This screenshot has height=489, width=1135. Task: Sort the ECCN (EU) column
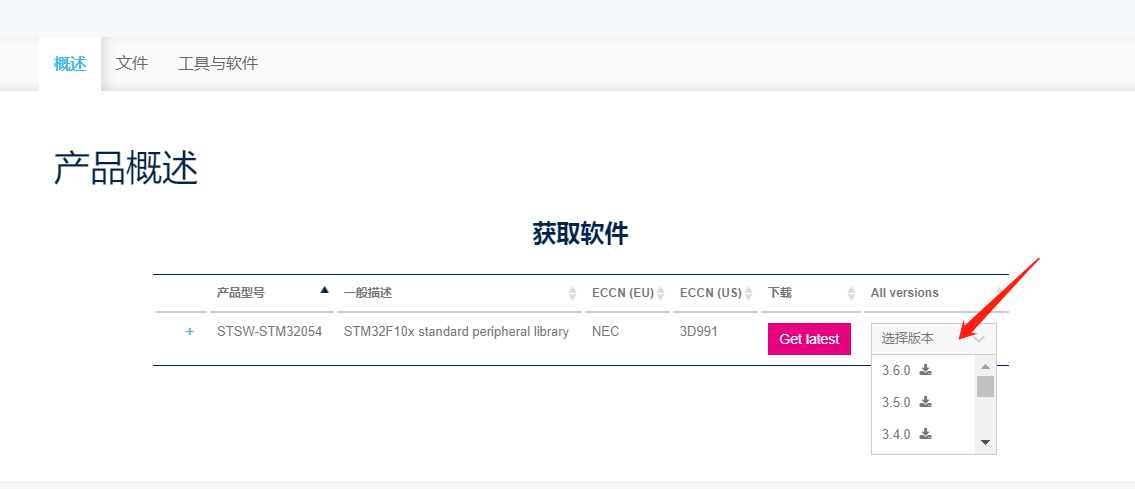[x=660, y=293]
